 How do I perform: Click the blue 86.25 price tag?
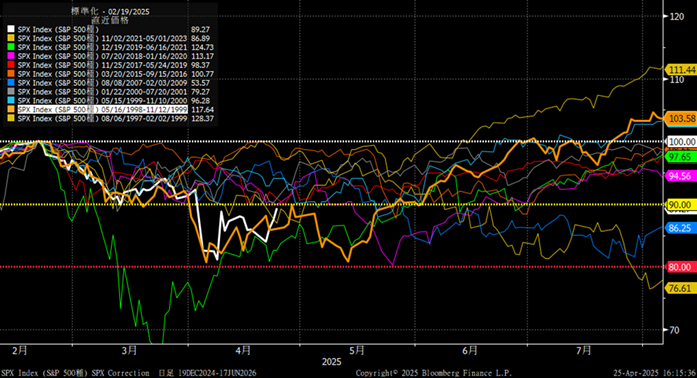coord(680,228)
